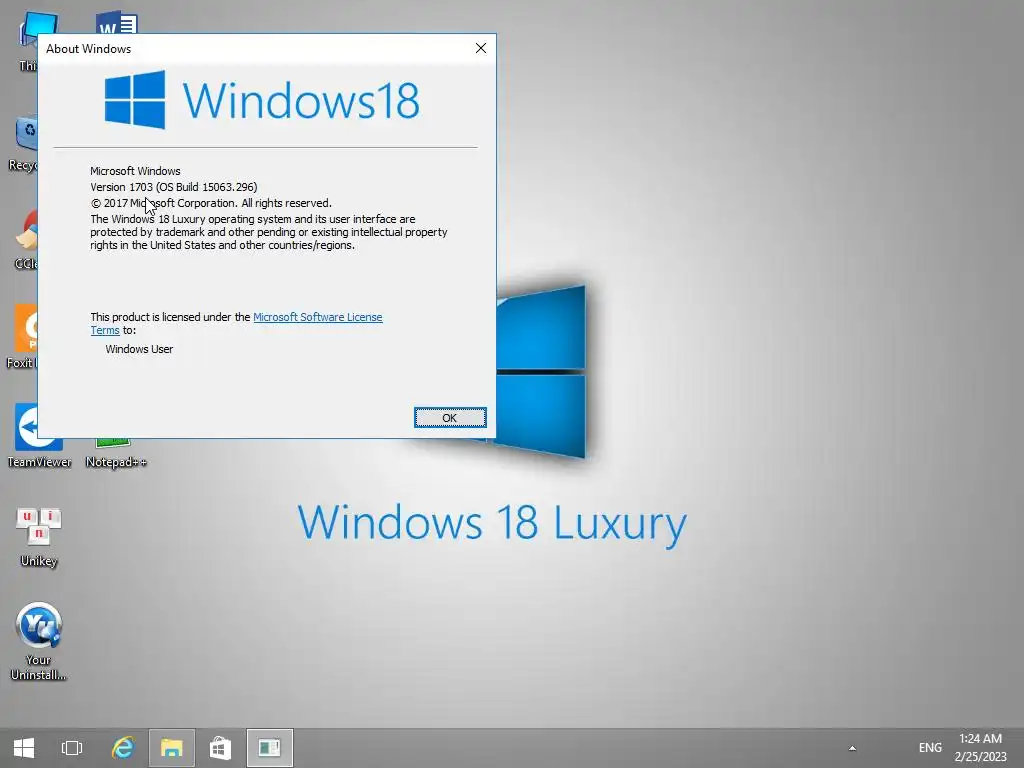
Task: Select the Your Uninstaller desktop icon
Action: (x=39, y=641)
